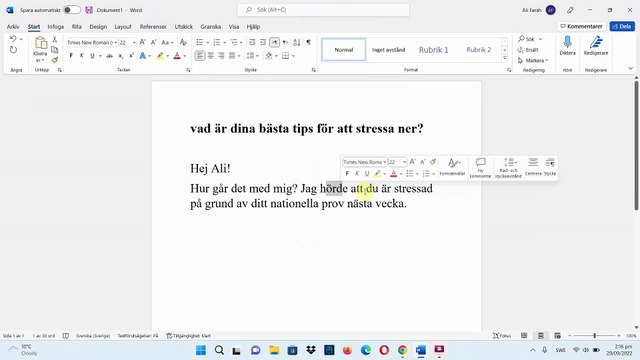Apply the Rubrik 2 style
The image size is (640, 360).
click(x=478, y=50)
